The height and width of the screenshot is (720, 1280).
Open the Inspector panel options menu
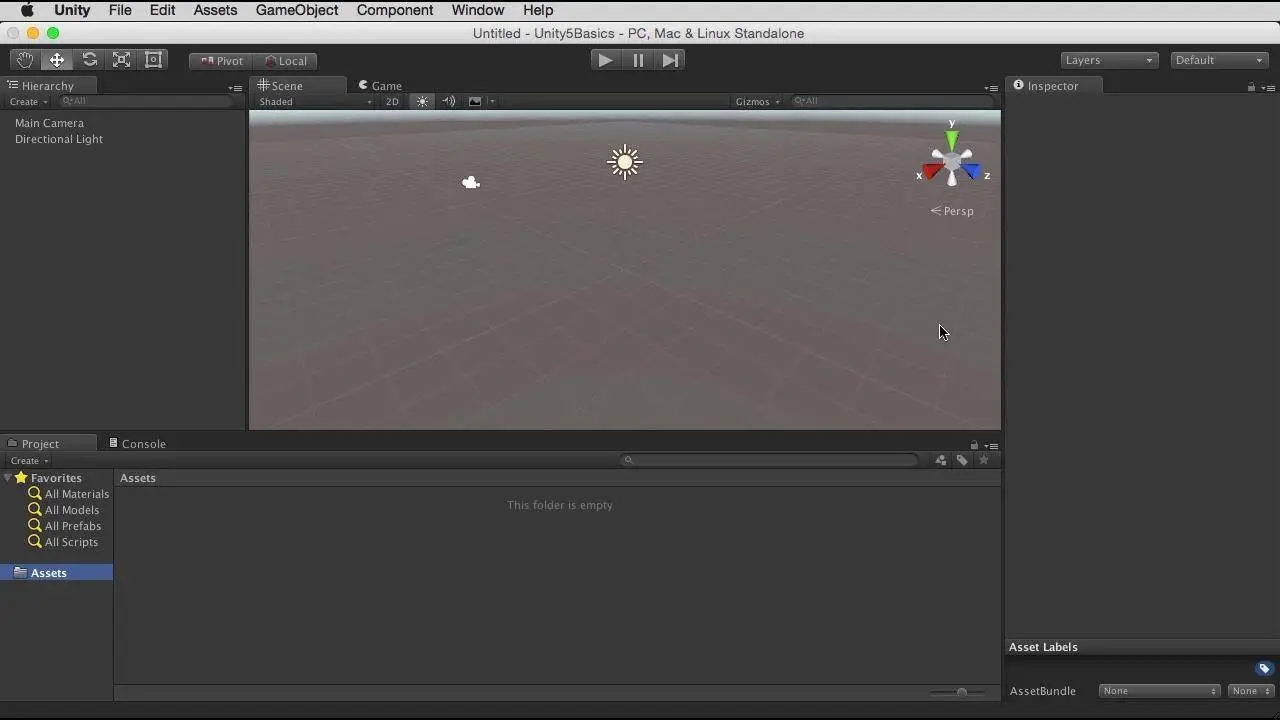pyautogui.click(x=1268, y=88)
